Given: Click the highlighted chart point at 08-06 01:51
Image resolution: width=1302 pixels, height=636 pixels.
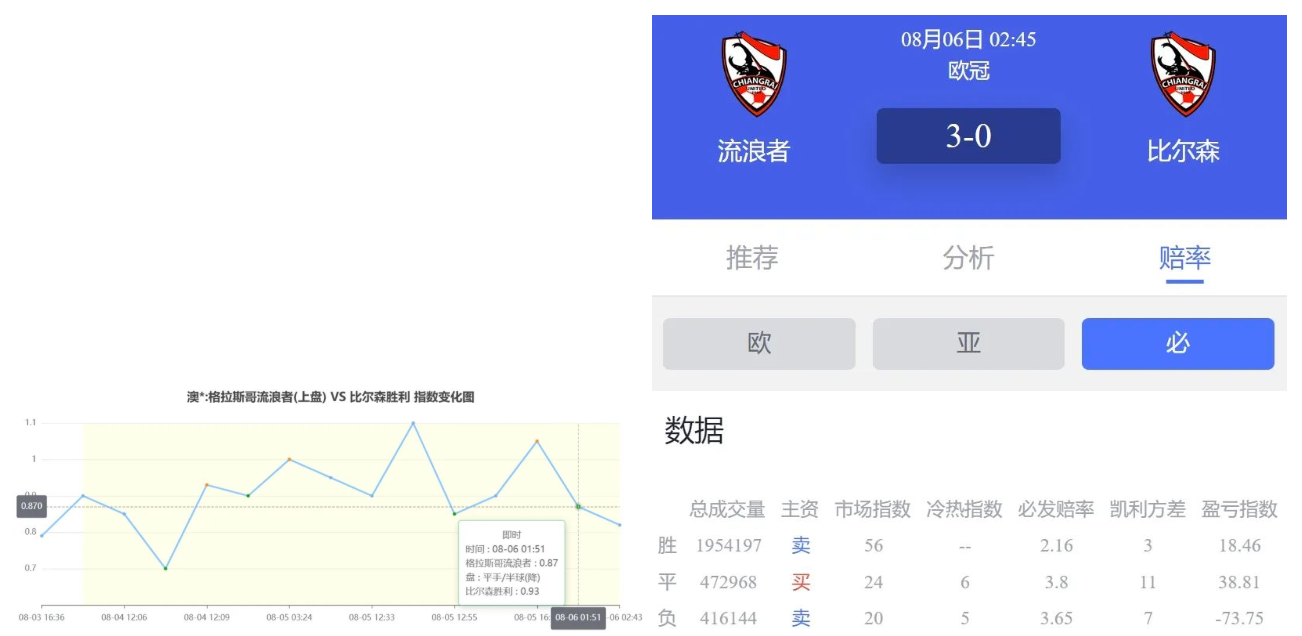Looking at the screenshot, I should tap(578, 507).
